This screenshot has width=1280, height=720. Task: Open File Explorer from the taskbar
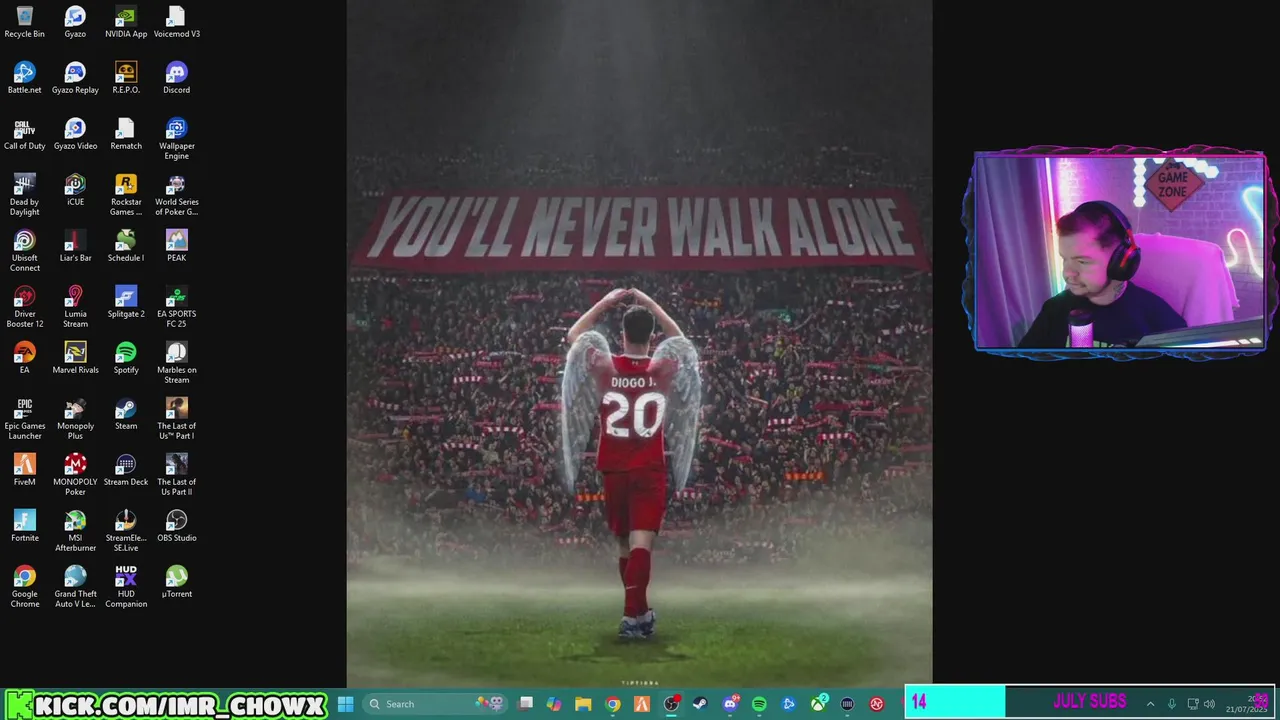coord(583,704)
